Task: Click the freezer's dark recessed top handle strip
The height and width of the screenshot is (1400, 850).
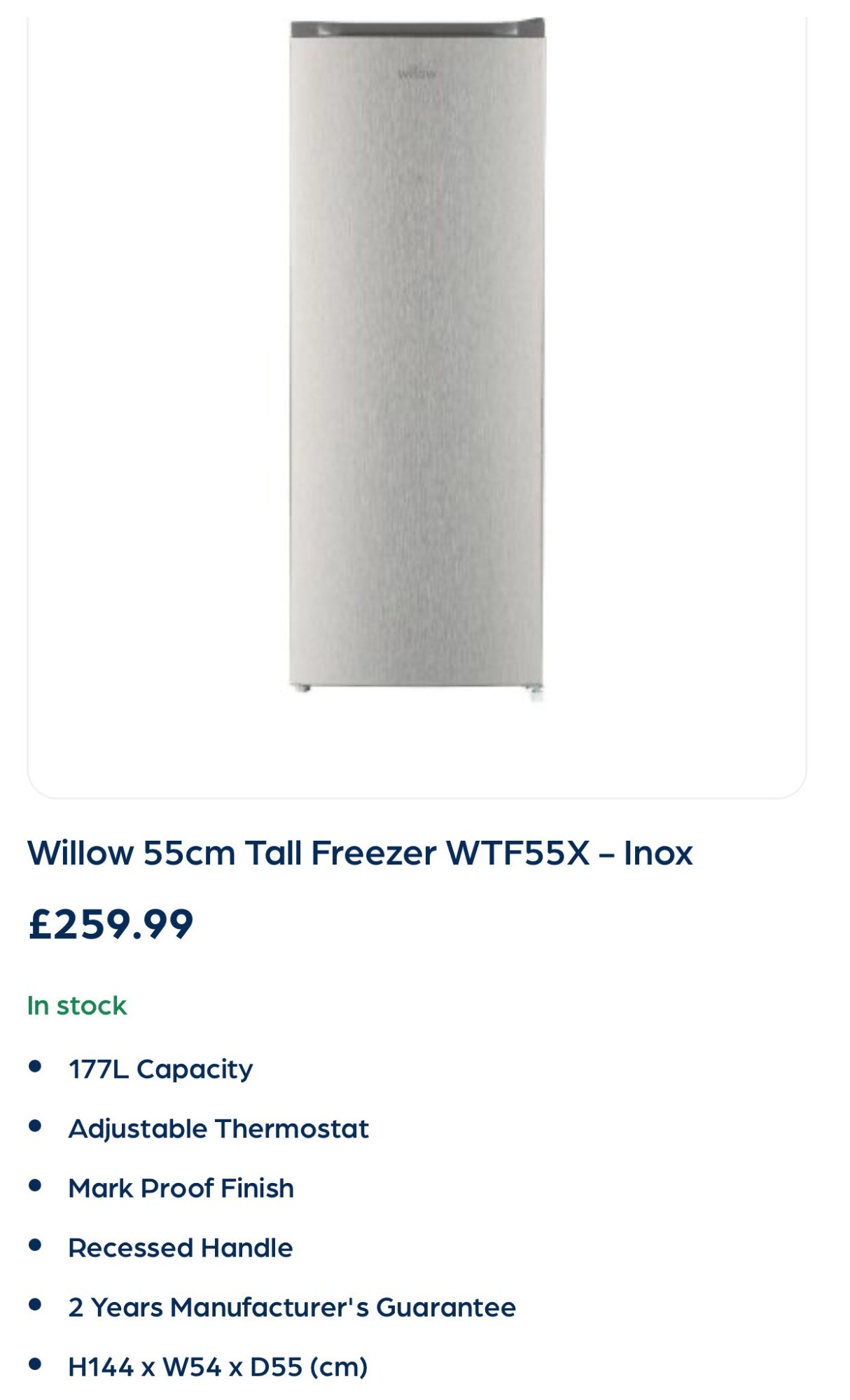Action: [417, 28]
